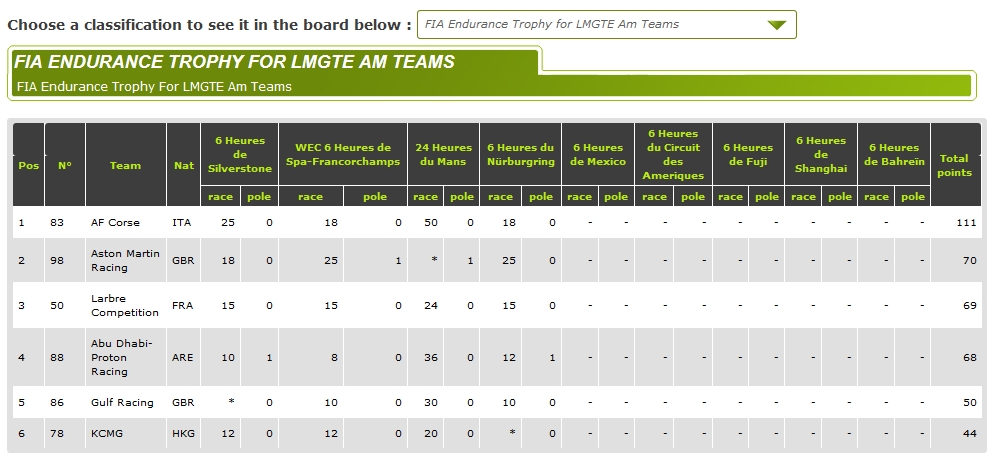The image size is (990, 461).
Task: Click car number 83 in AF Corse row
Action: 57,222
